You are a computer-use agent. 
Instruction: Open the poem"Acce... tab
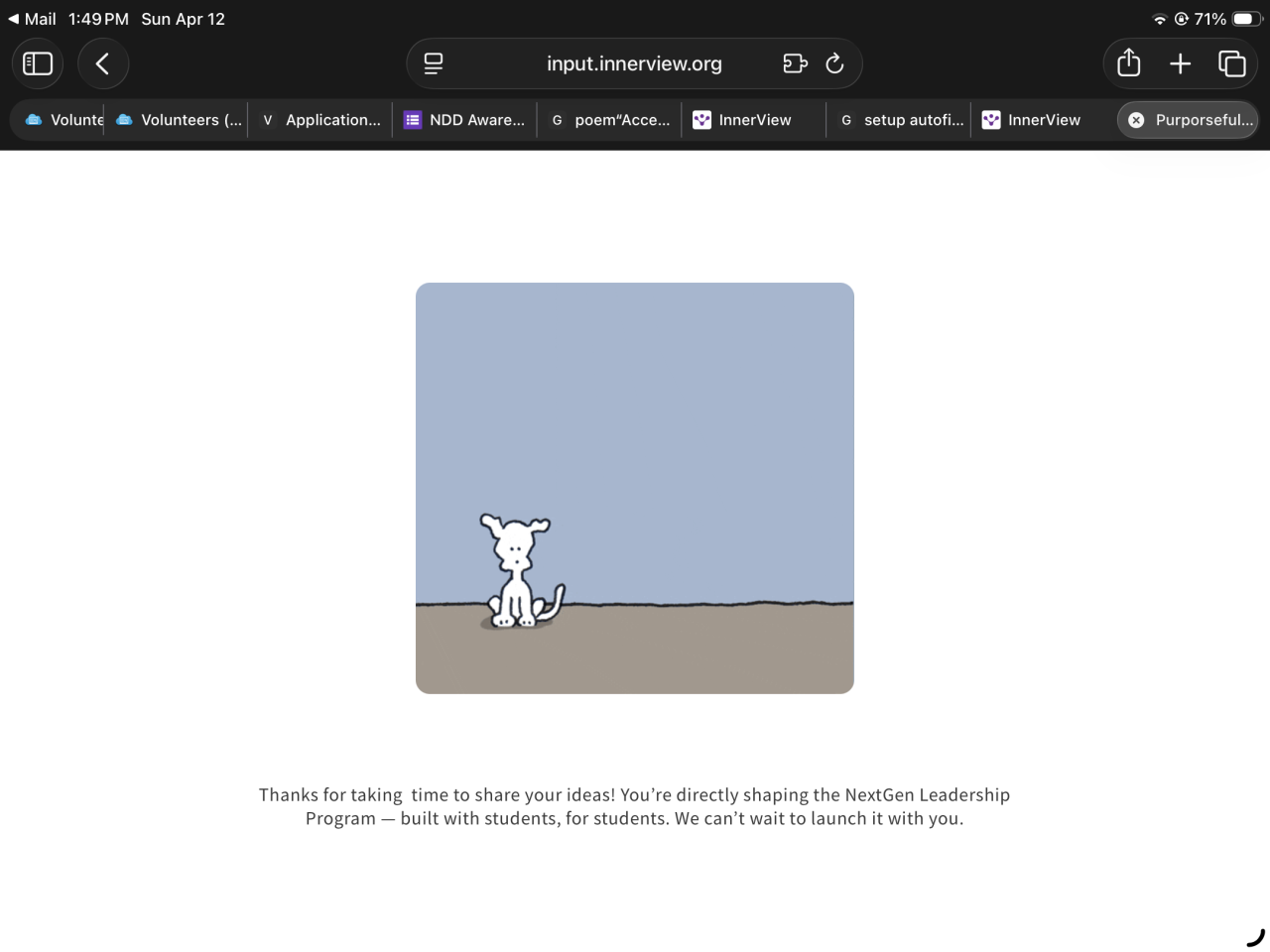tap(609, 120)
